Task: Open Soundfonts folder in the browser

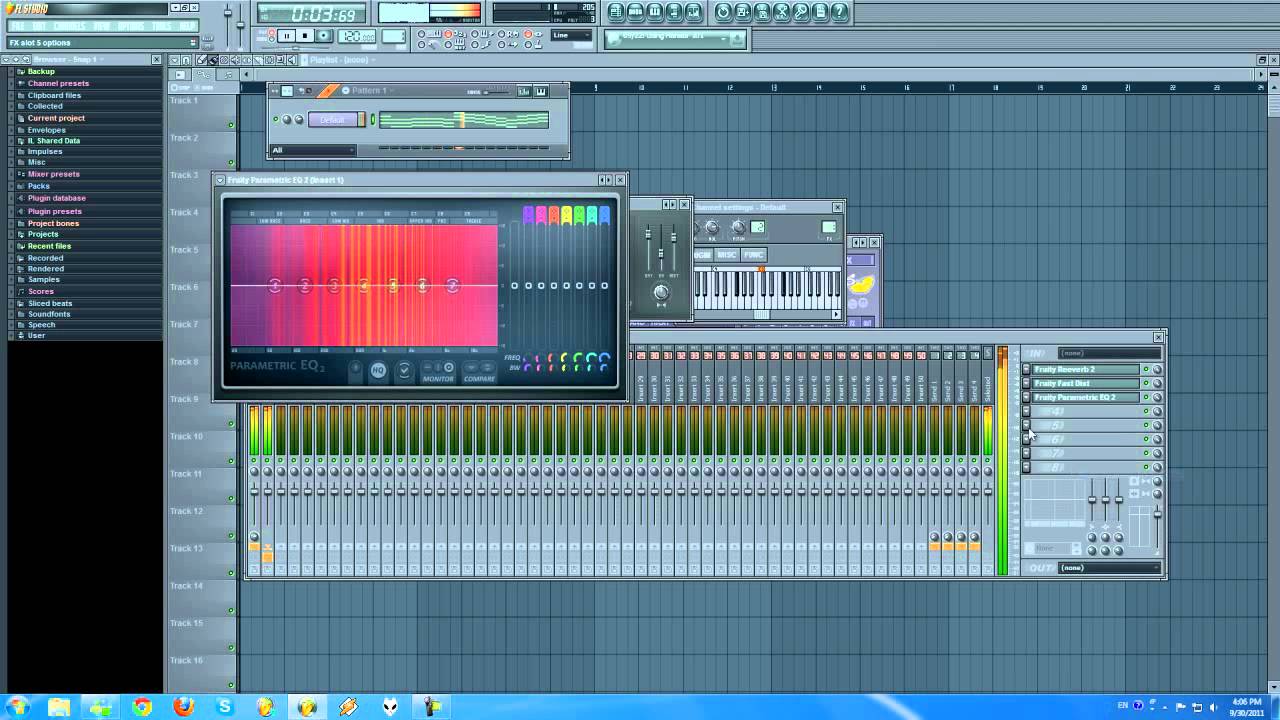Action: [x=49, y=314]
